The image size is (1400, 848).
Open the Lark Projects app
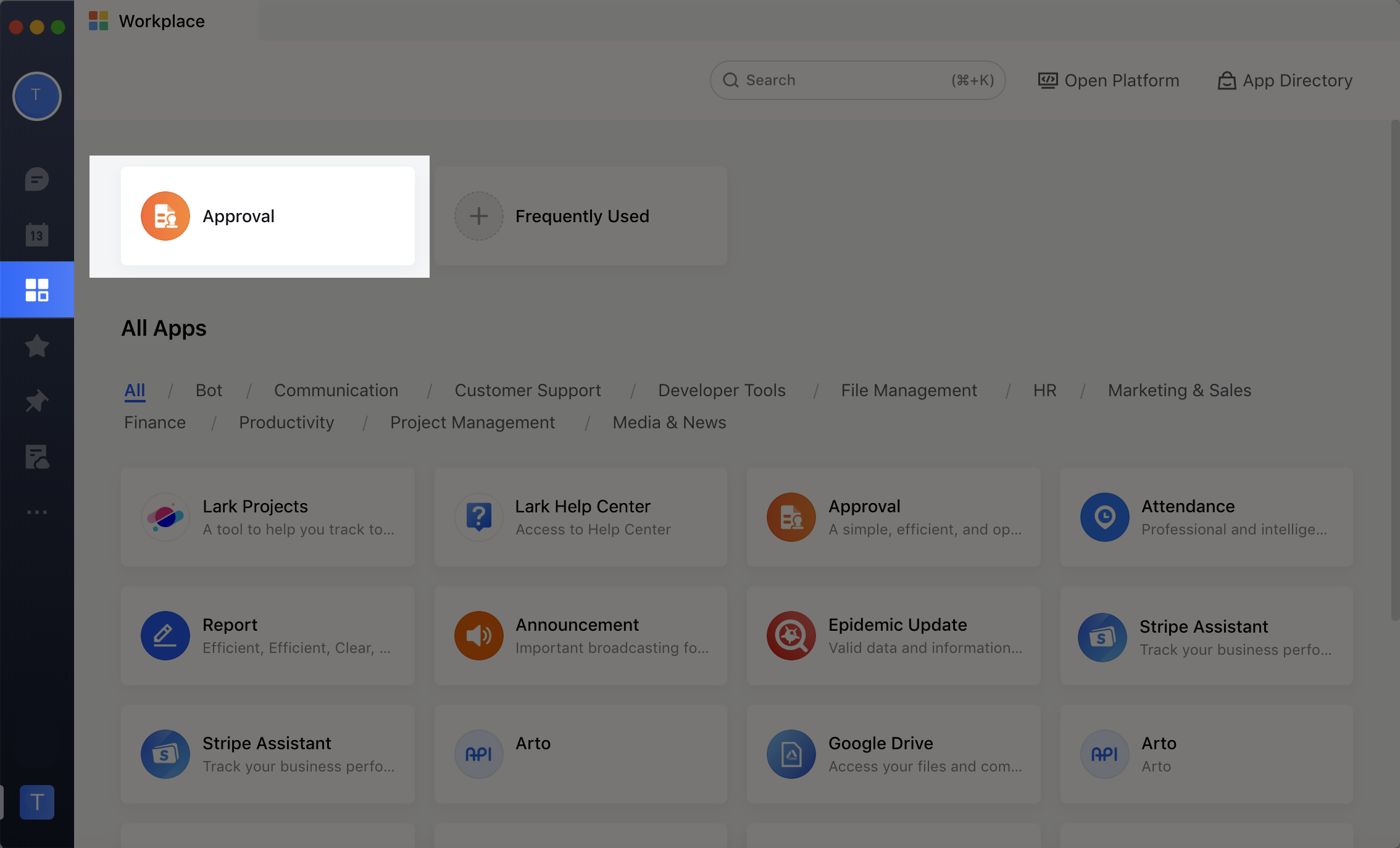click(x=267, y=517)
